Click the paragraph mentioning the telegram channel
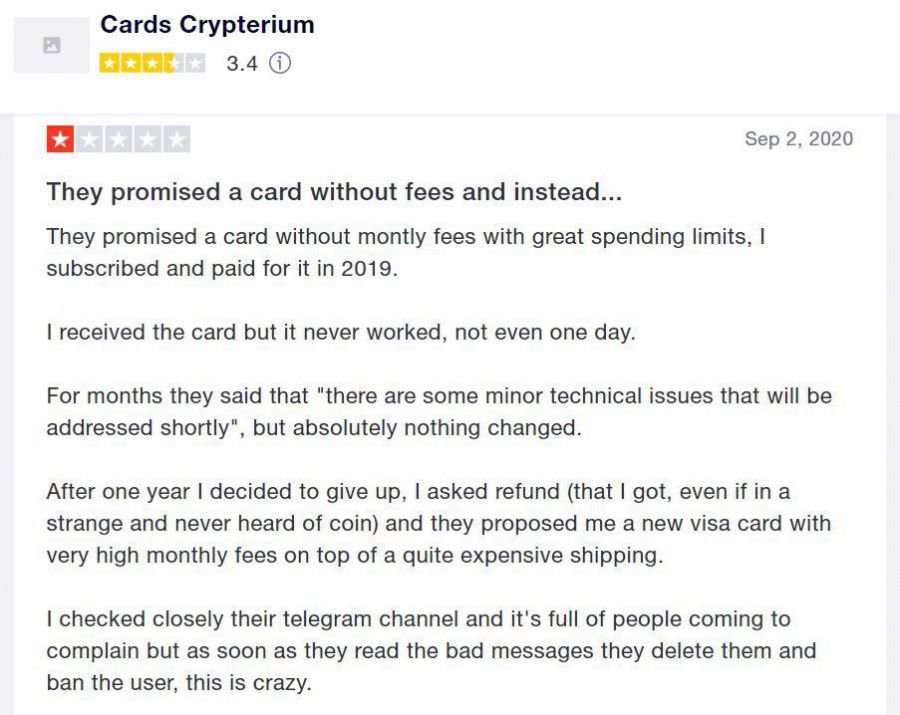900x715 pixels. (x=440, y=646)
